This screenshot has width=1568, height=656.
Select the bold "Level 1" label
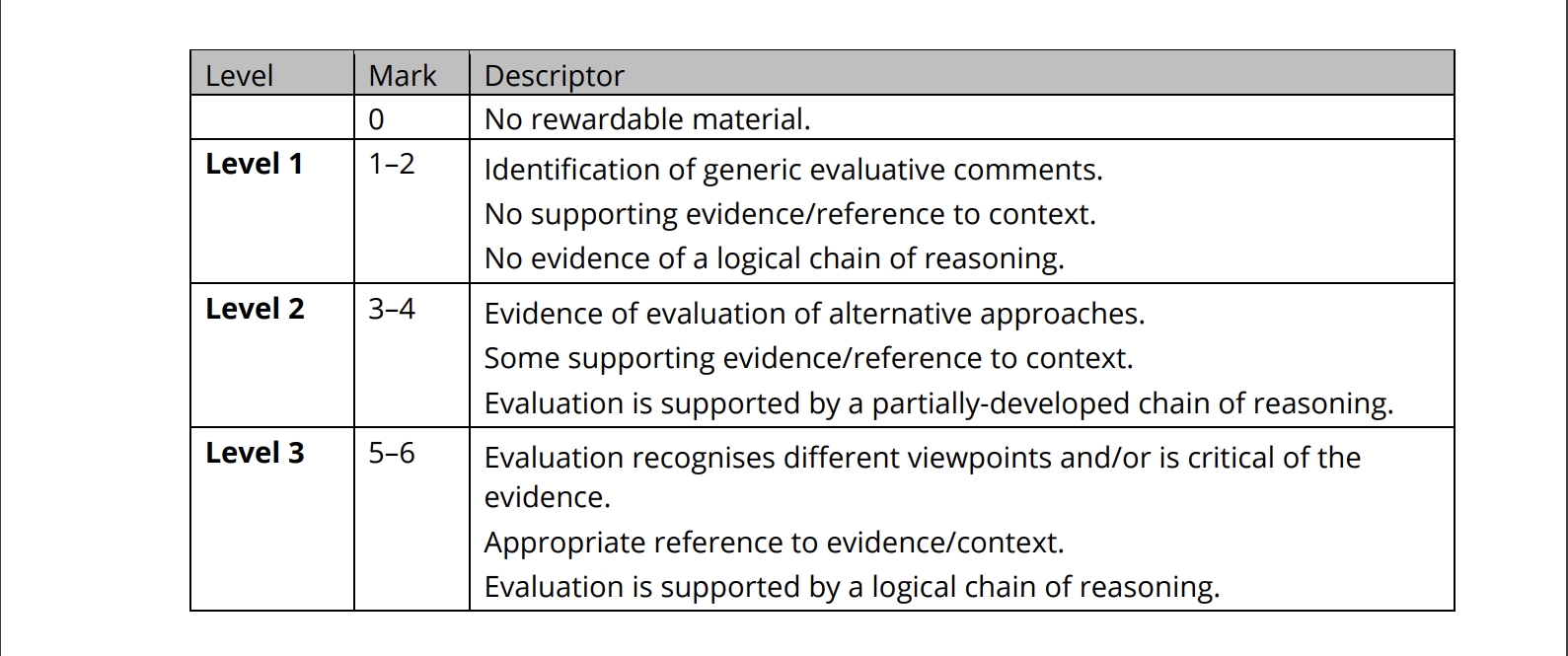254,164
